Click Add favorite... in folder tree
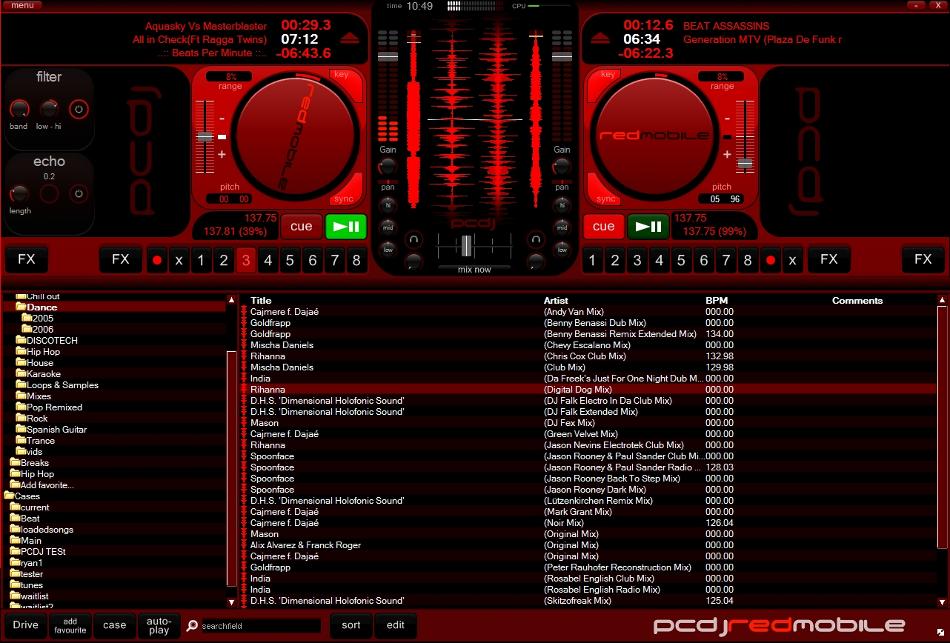 click(42, 485)
